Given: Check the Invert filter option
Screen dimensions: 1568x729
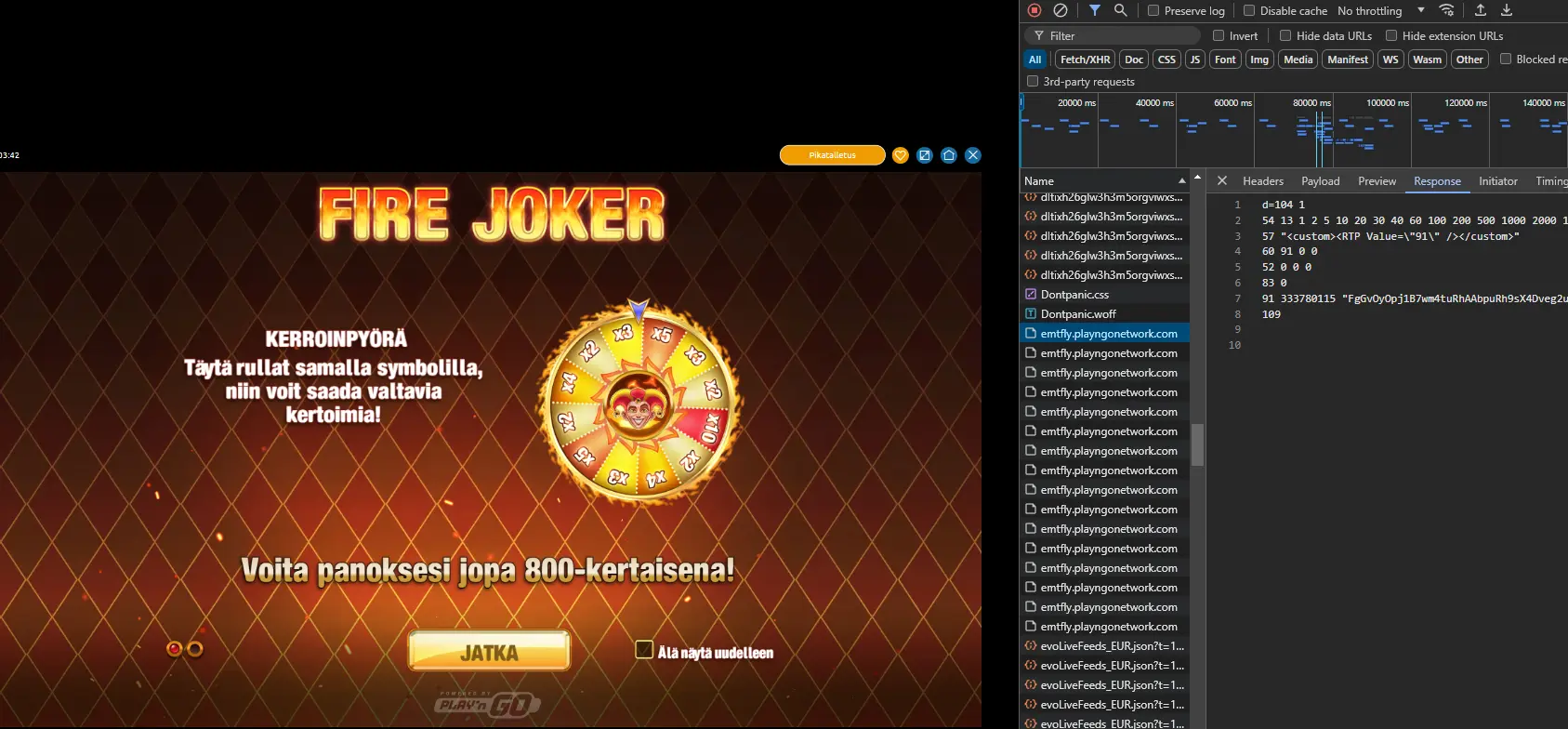Looking at the screenshot, I should tap(1219, 35).
